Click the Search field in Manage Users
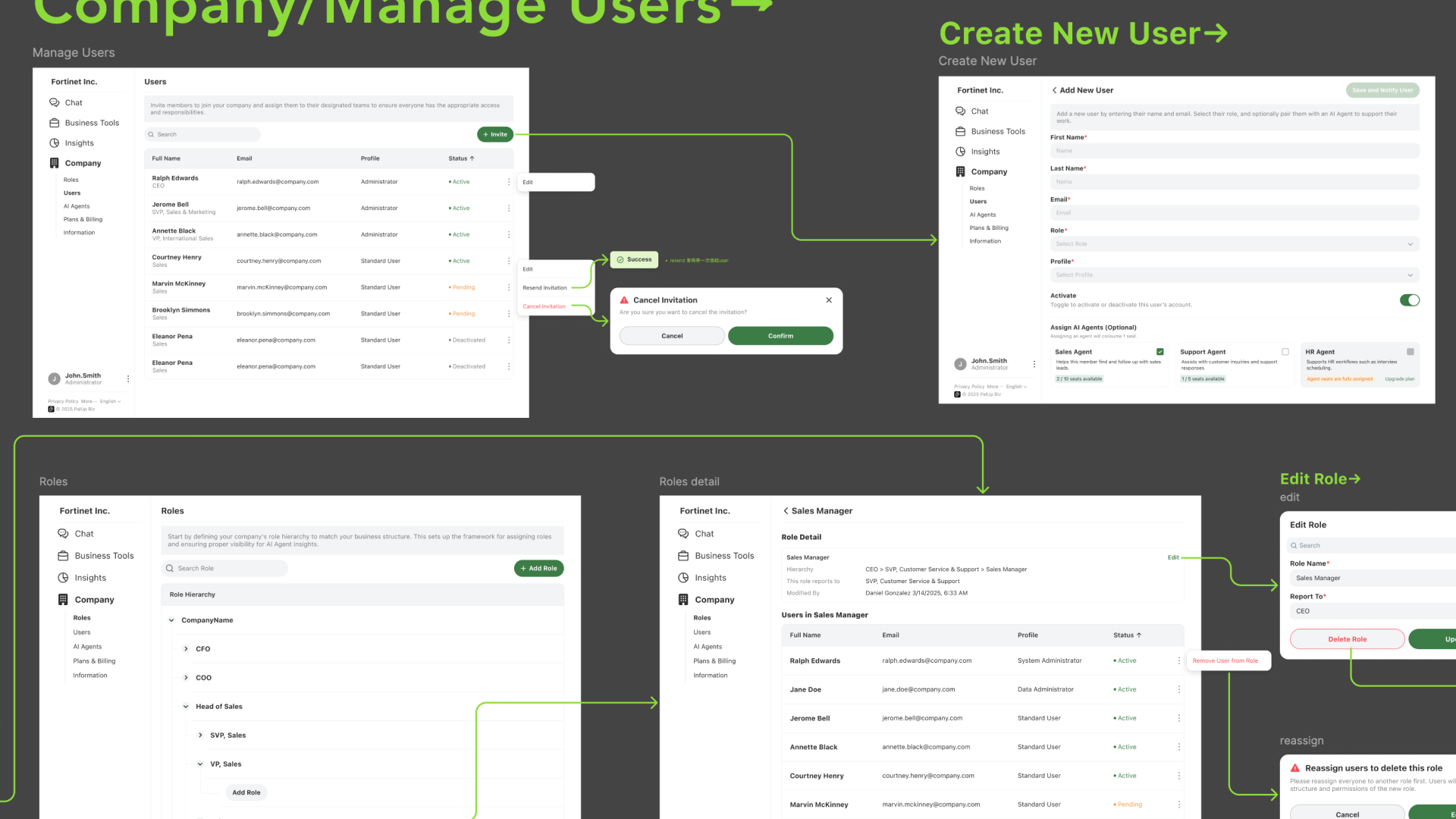 202,134
